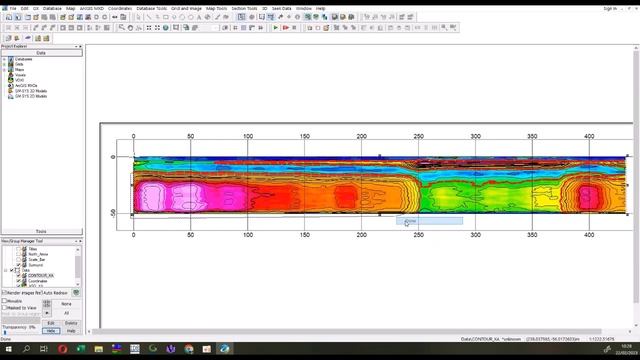640x360 pixels.
Task: Click the blue-highlighted view toolbar icon
Action: click(241, 17)
